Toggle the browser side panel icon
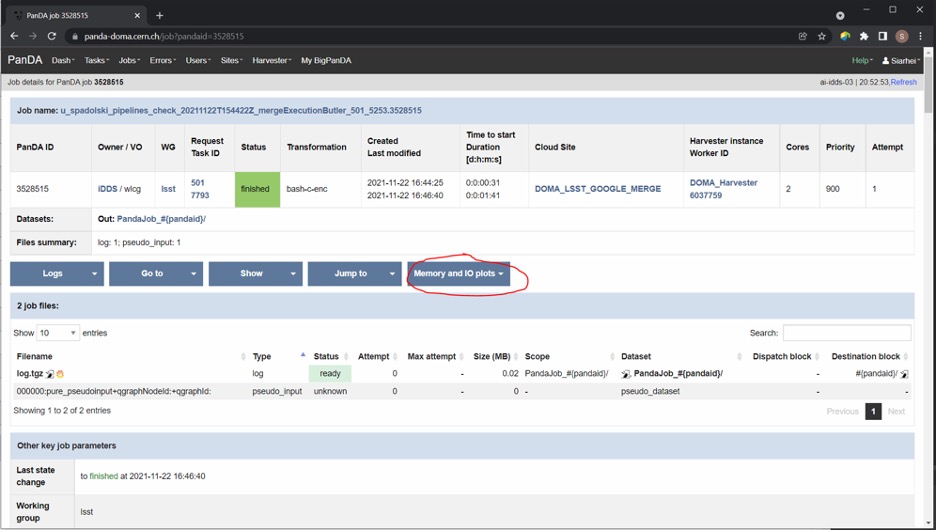 [882, 36]
